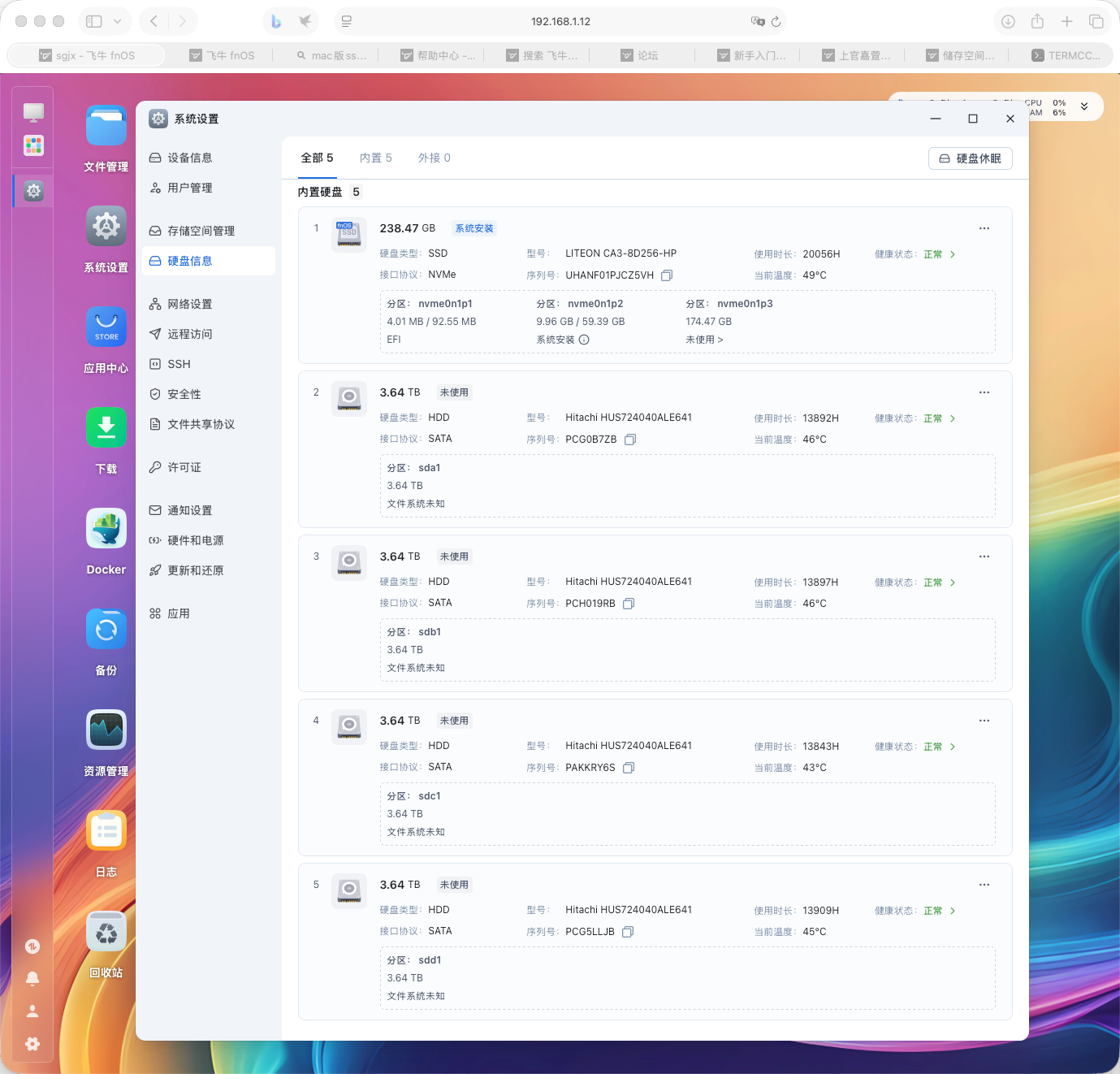The height and width of the screenshot is (1074, 1120).
Task: Copy serial number PCG0B7ZB of disk 2
Action: (630, 439)
